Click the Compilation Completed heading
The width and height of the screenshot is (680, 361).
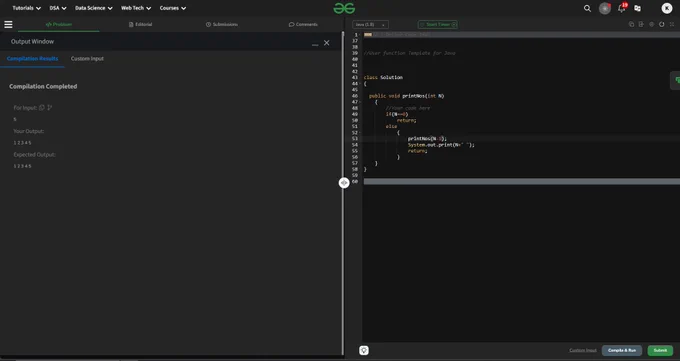(43, 86)
